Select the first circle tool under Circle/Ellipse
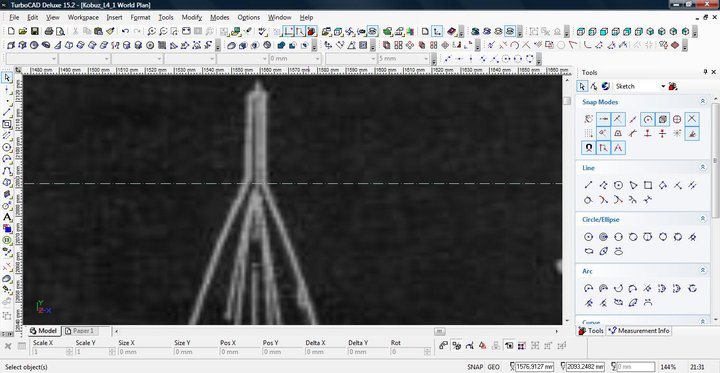Viewport: 720px width, 373px height. (588, 237)
